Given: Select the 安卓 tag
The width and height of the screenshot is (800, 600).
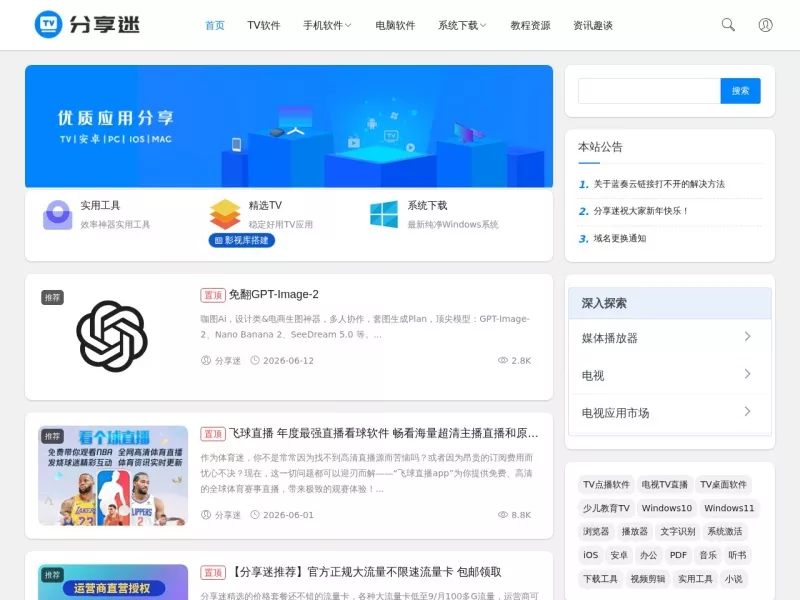Looking at the screenshot, I should pos(619,555).
